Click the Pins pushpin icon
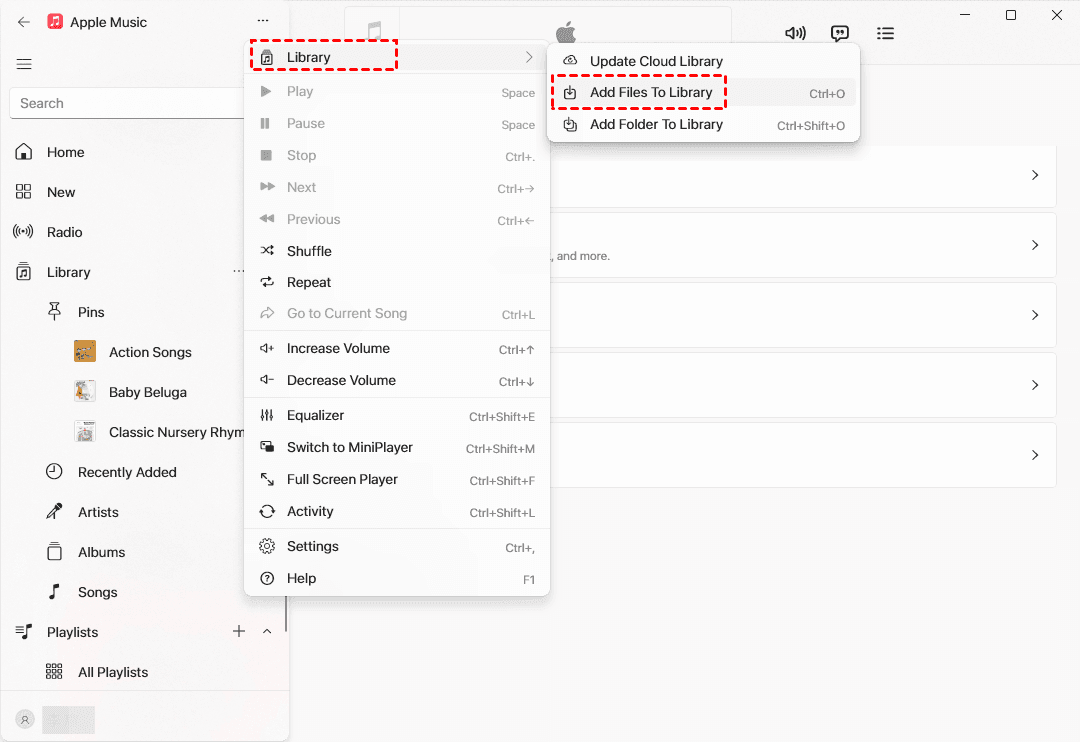 [x=54, y=311]
